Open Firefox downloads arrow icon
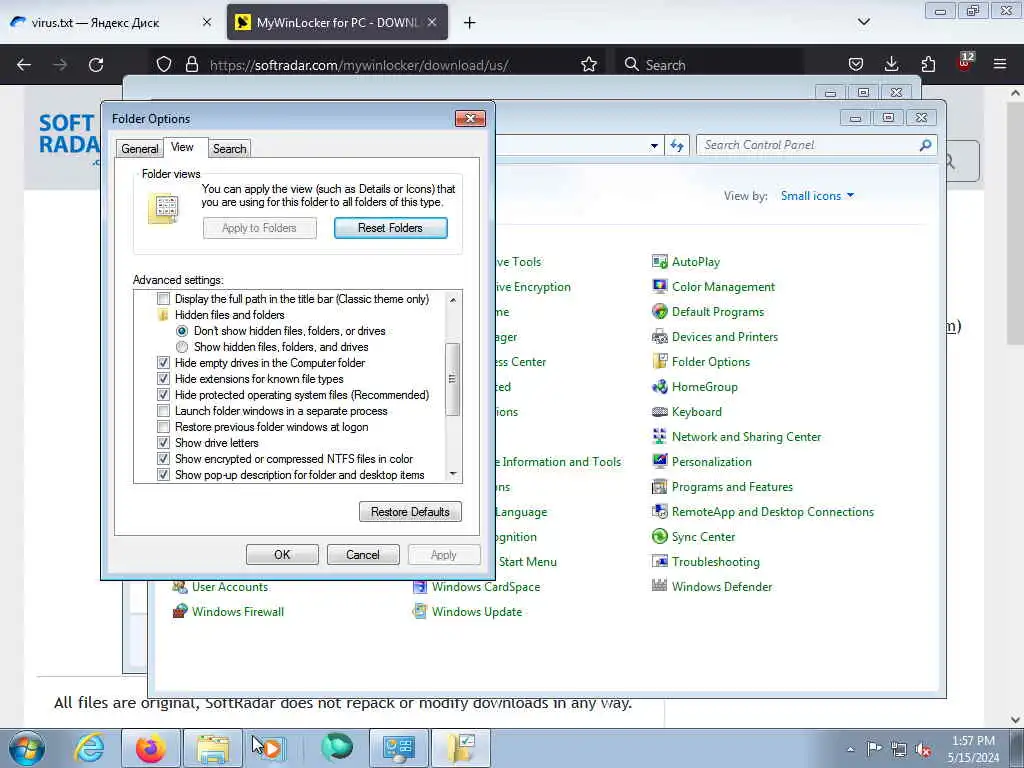The width and height of the screenshot is (1024, 768). (x=891, y=64)
